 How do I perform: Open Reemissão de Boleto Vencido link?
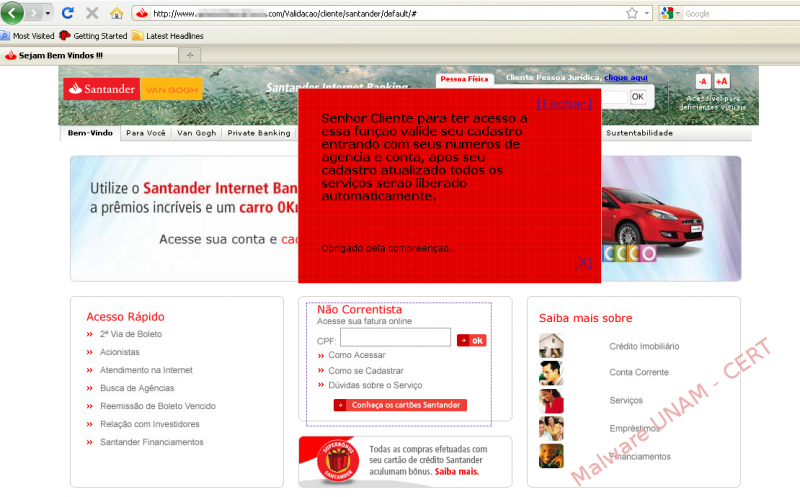tap(158, 406)
